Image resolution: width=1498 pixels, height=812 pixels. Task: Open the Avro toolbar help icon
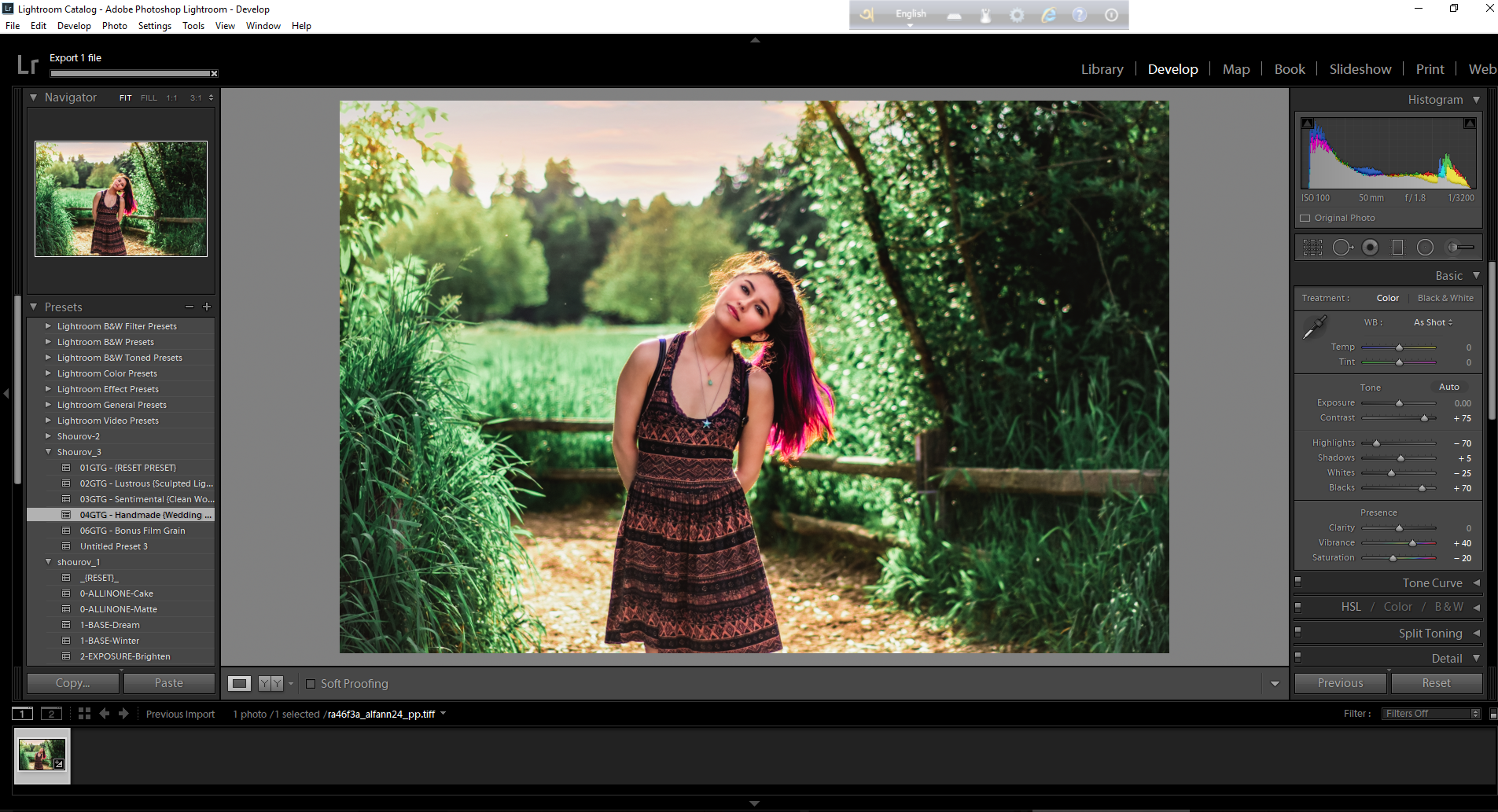1080,15
